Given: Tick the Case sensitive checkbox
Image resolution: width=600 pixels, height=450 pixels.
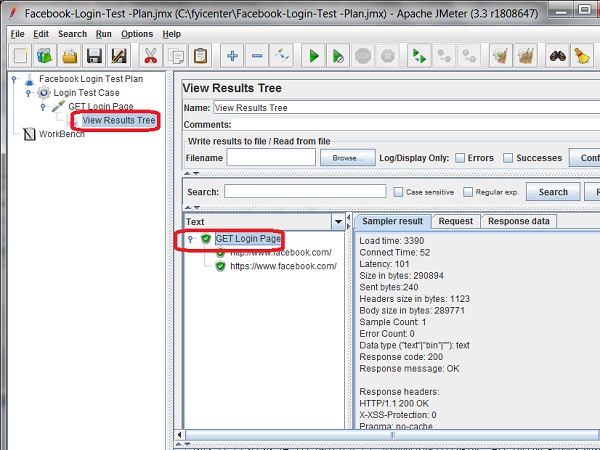Looking at the screenshot, I should [399, 192].
